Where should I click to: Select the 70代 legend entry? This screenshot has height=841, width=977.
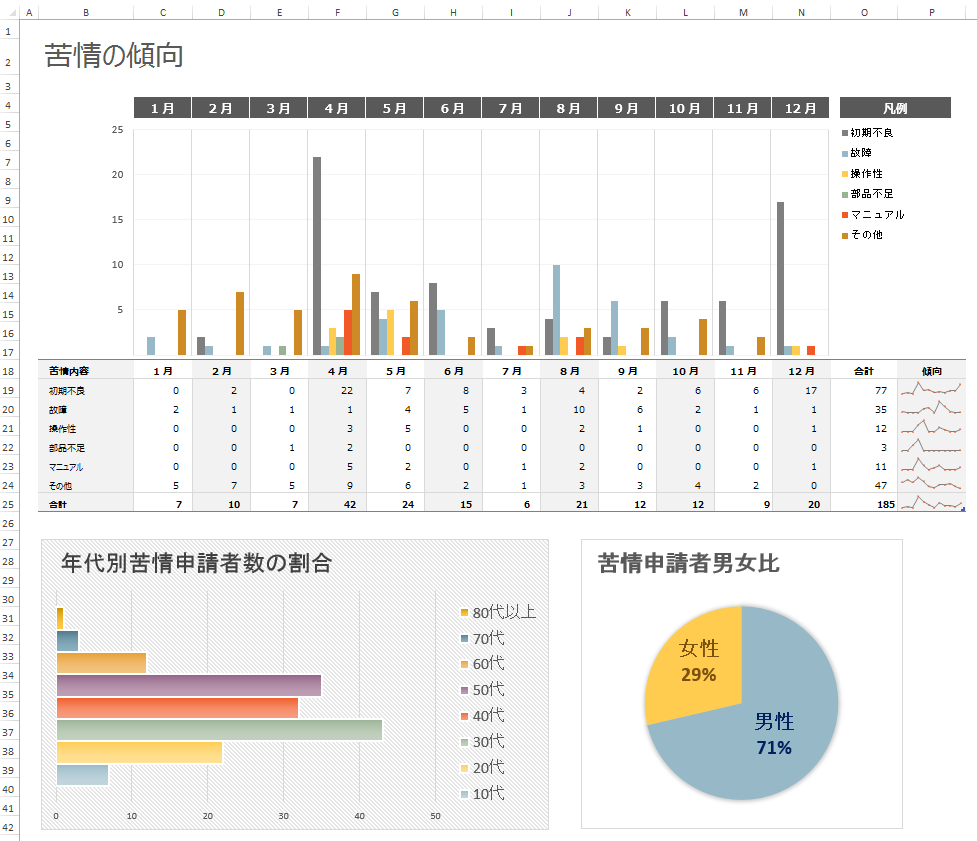483,639
